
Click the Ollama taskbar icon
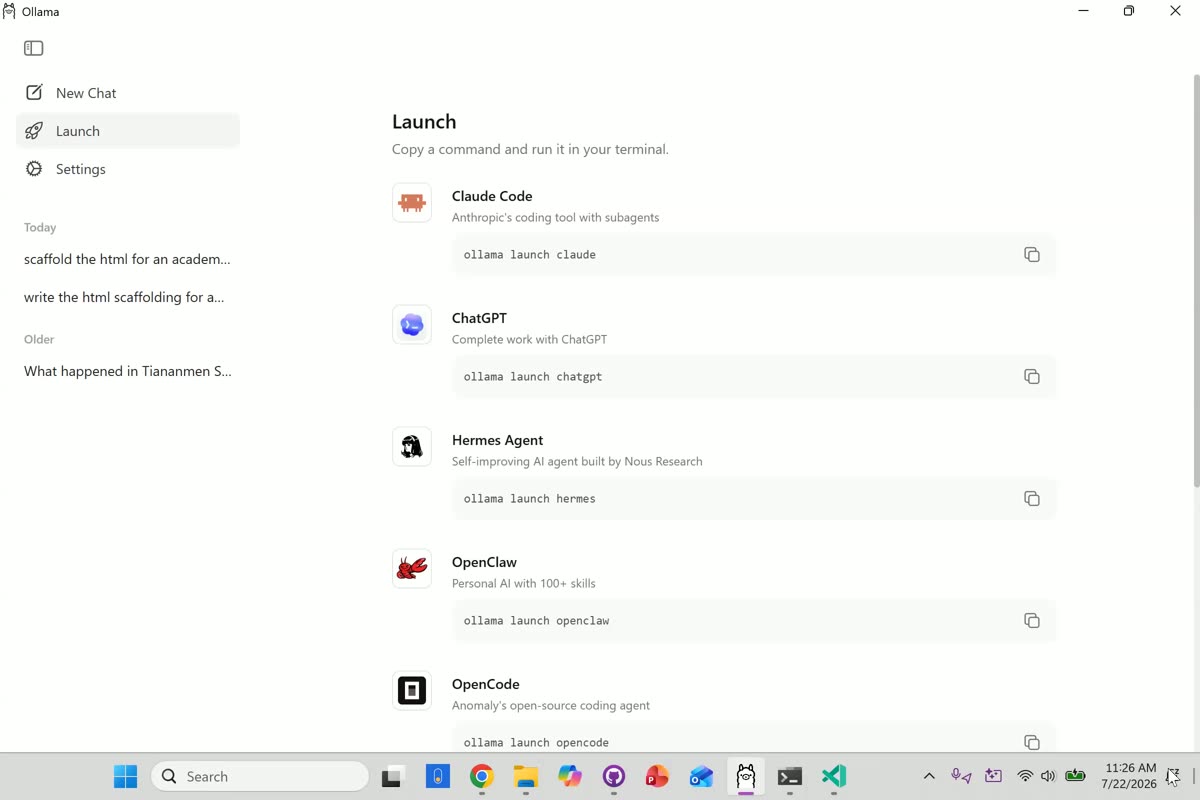click(745, 776)
